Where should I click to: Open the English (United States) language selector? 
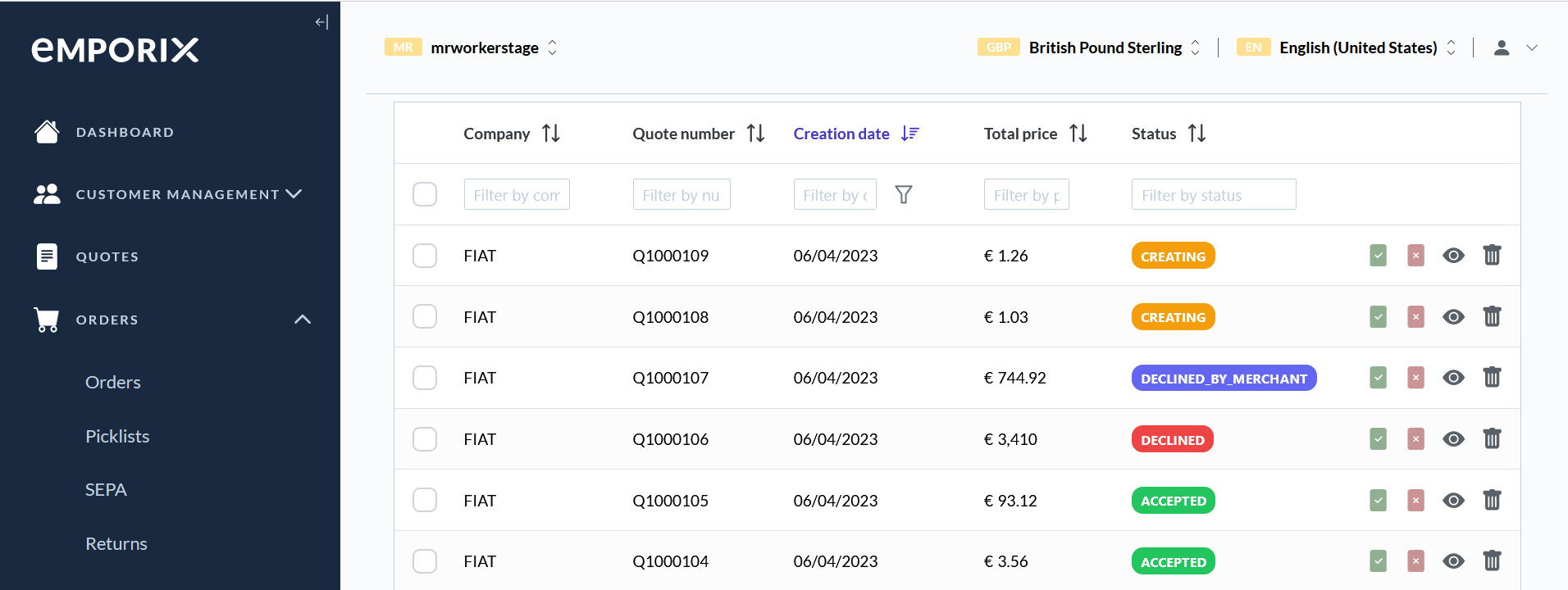pos(1358,48)
